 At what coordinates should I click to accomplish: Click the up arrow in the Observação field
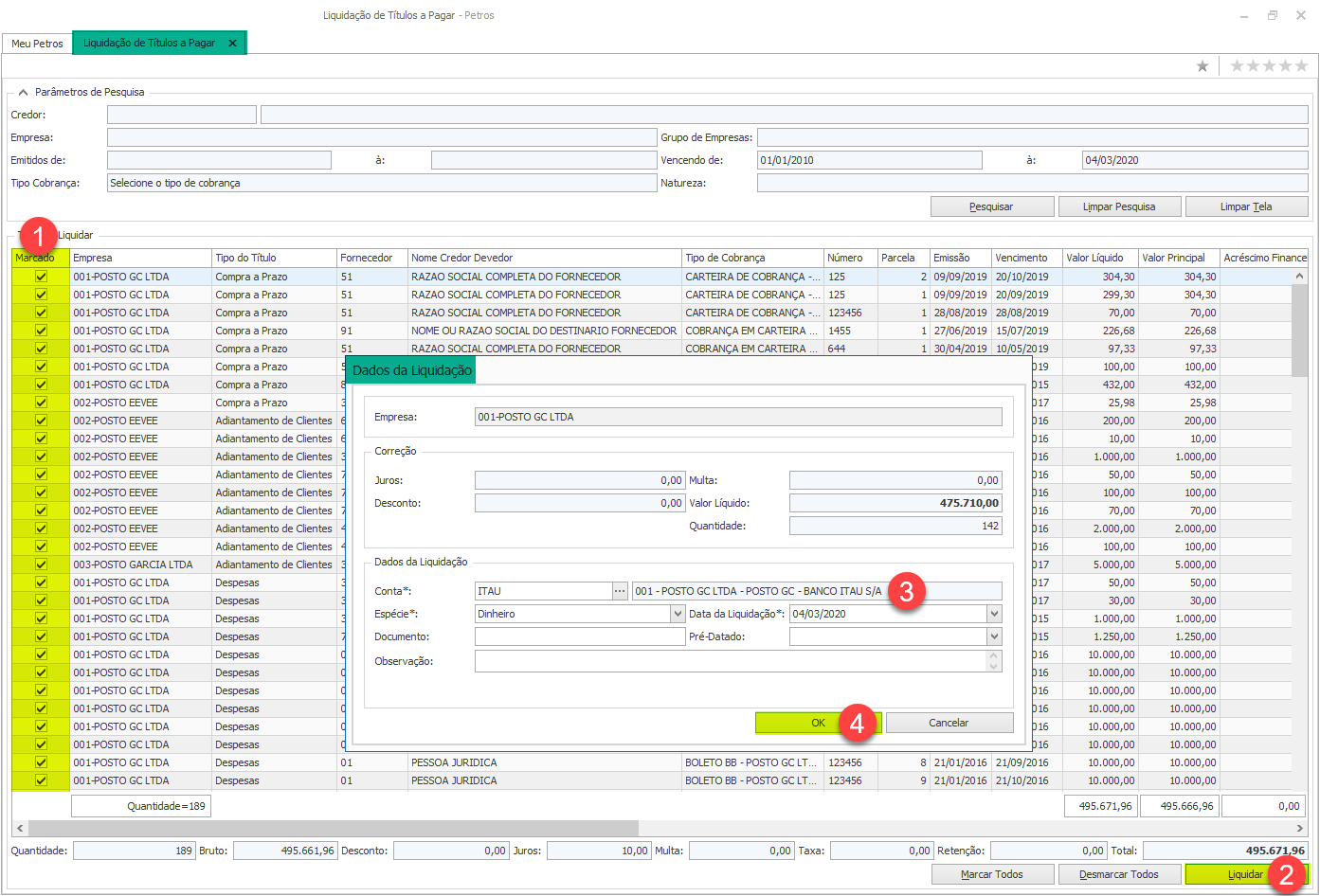994,655
